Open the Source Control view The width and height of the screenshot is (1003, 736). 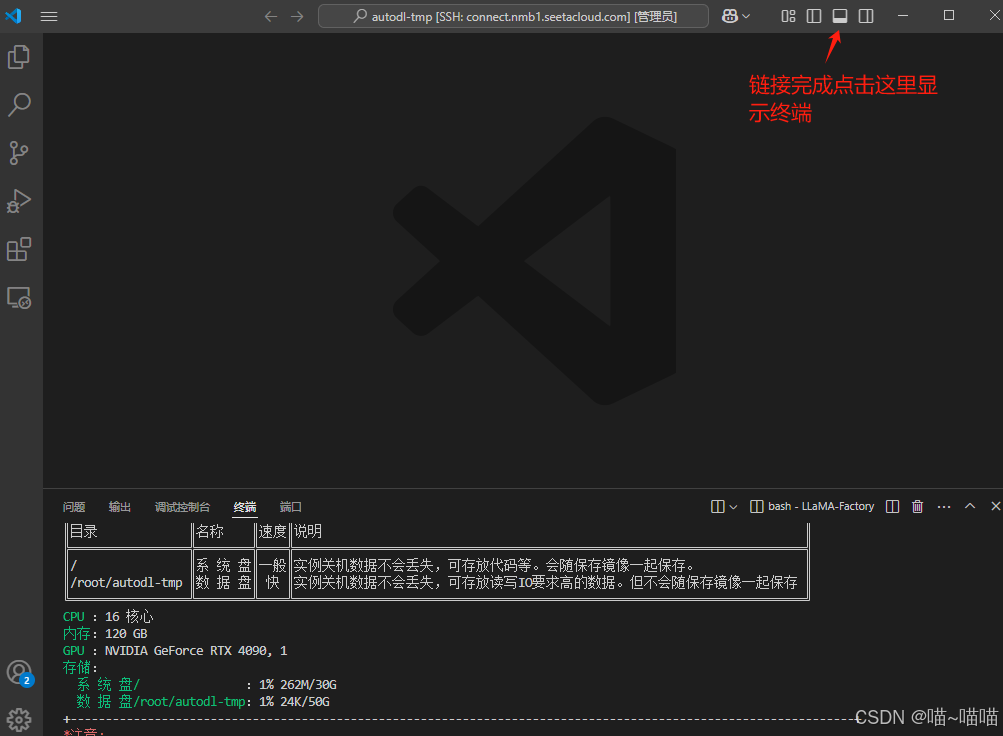coord(19,153)
